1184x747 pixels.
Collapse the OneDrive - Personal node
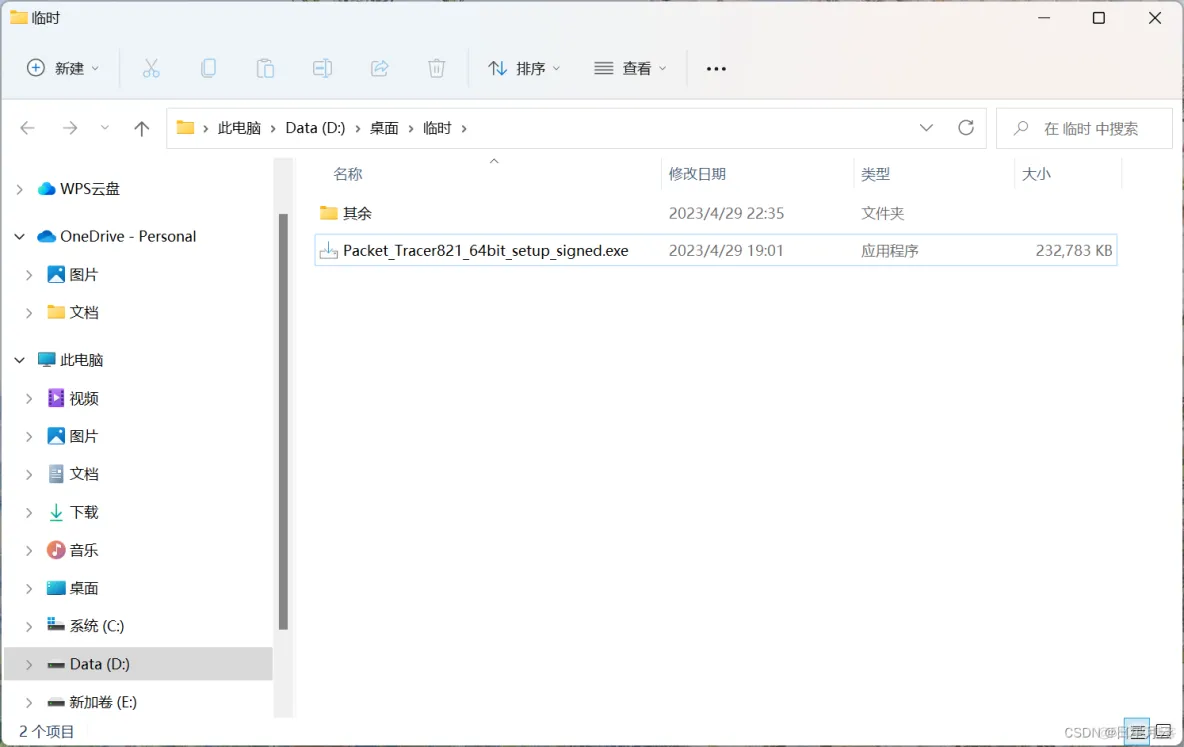tap(20, 236)
